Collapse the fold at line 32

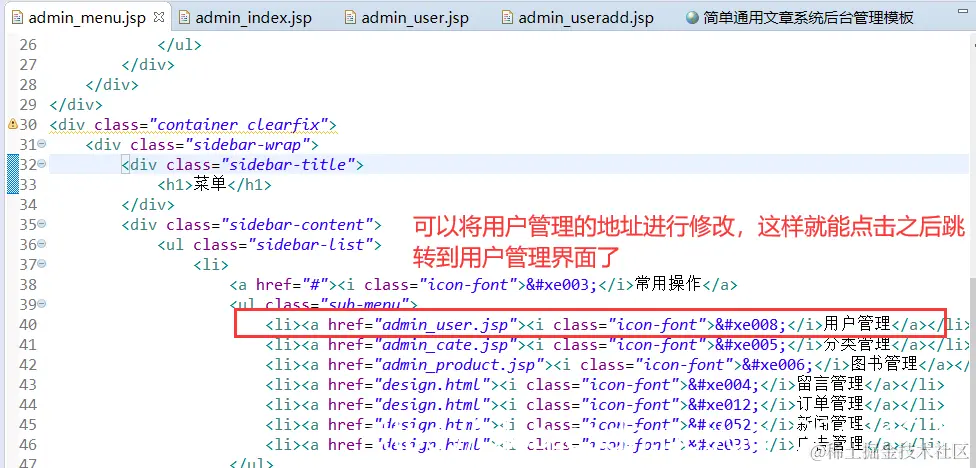(x=42, y=164)
